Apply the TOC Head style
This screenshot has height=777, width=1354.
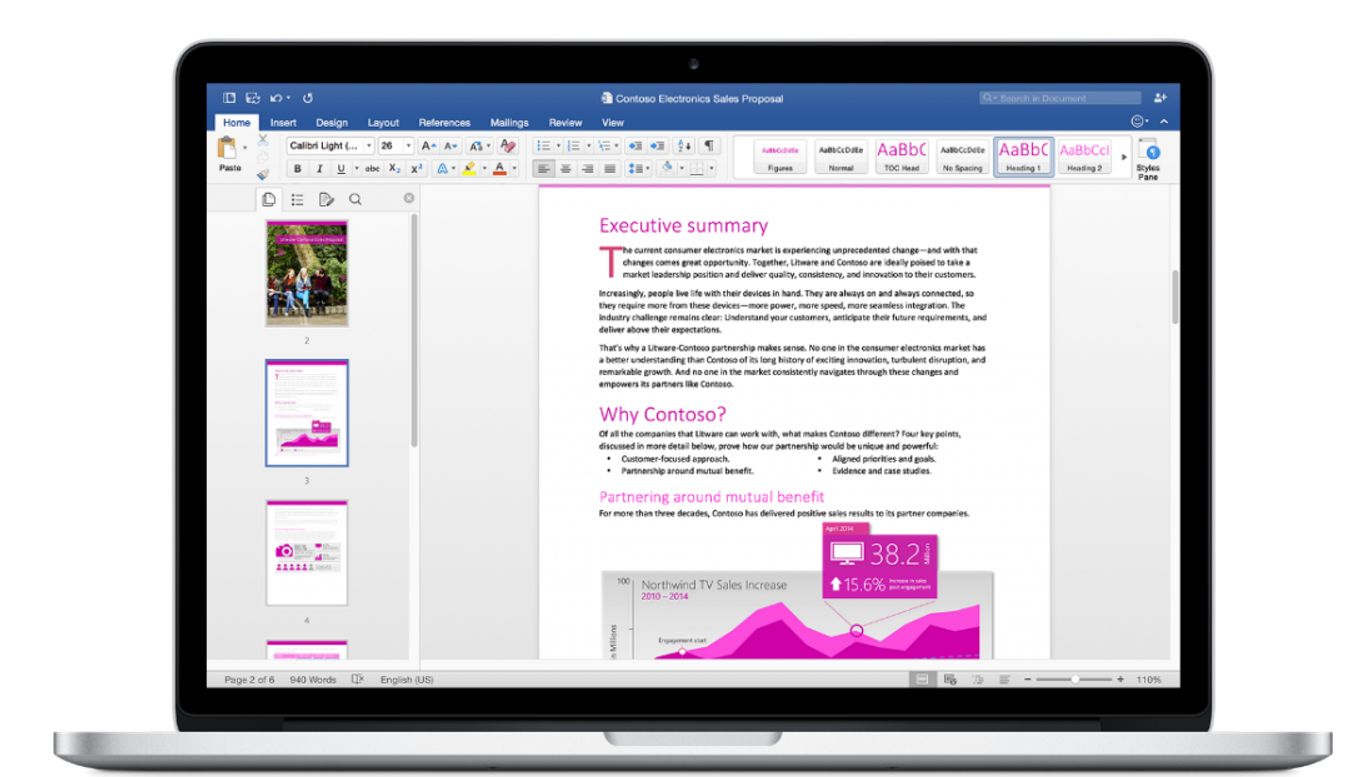point(902,157)
